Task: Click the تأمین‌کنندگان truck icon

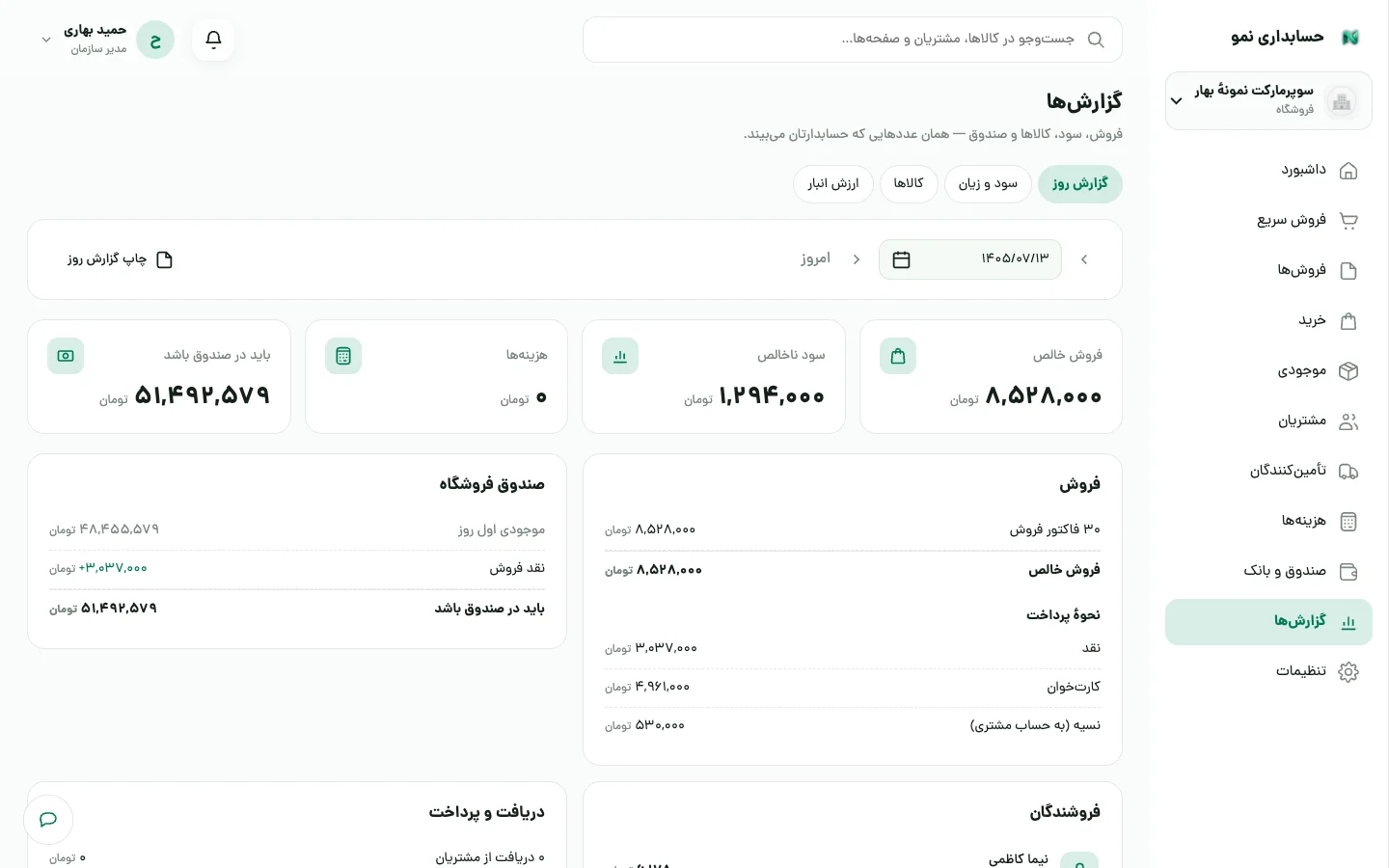Action: [x=1348, y=472]
